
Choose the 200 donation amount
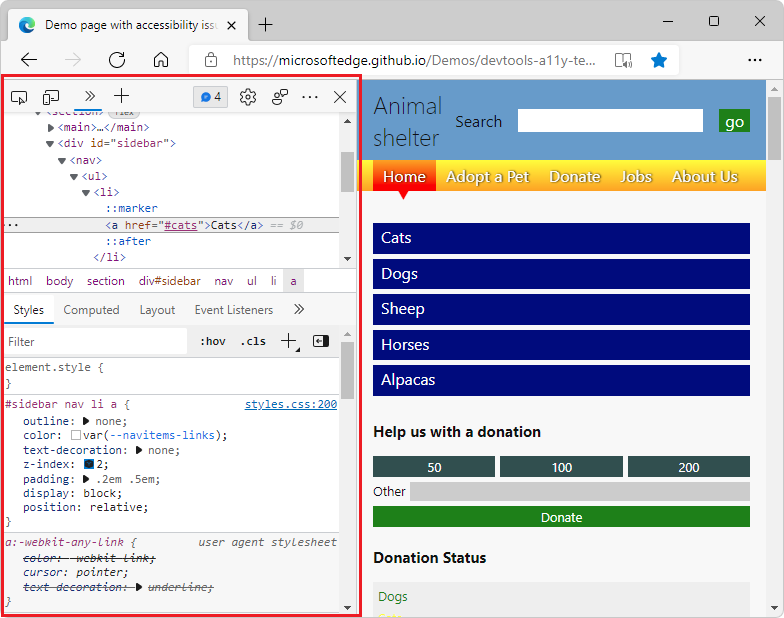pos(688,467)
